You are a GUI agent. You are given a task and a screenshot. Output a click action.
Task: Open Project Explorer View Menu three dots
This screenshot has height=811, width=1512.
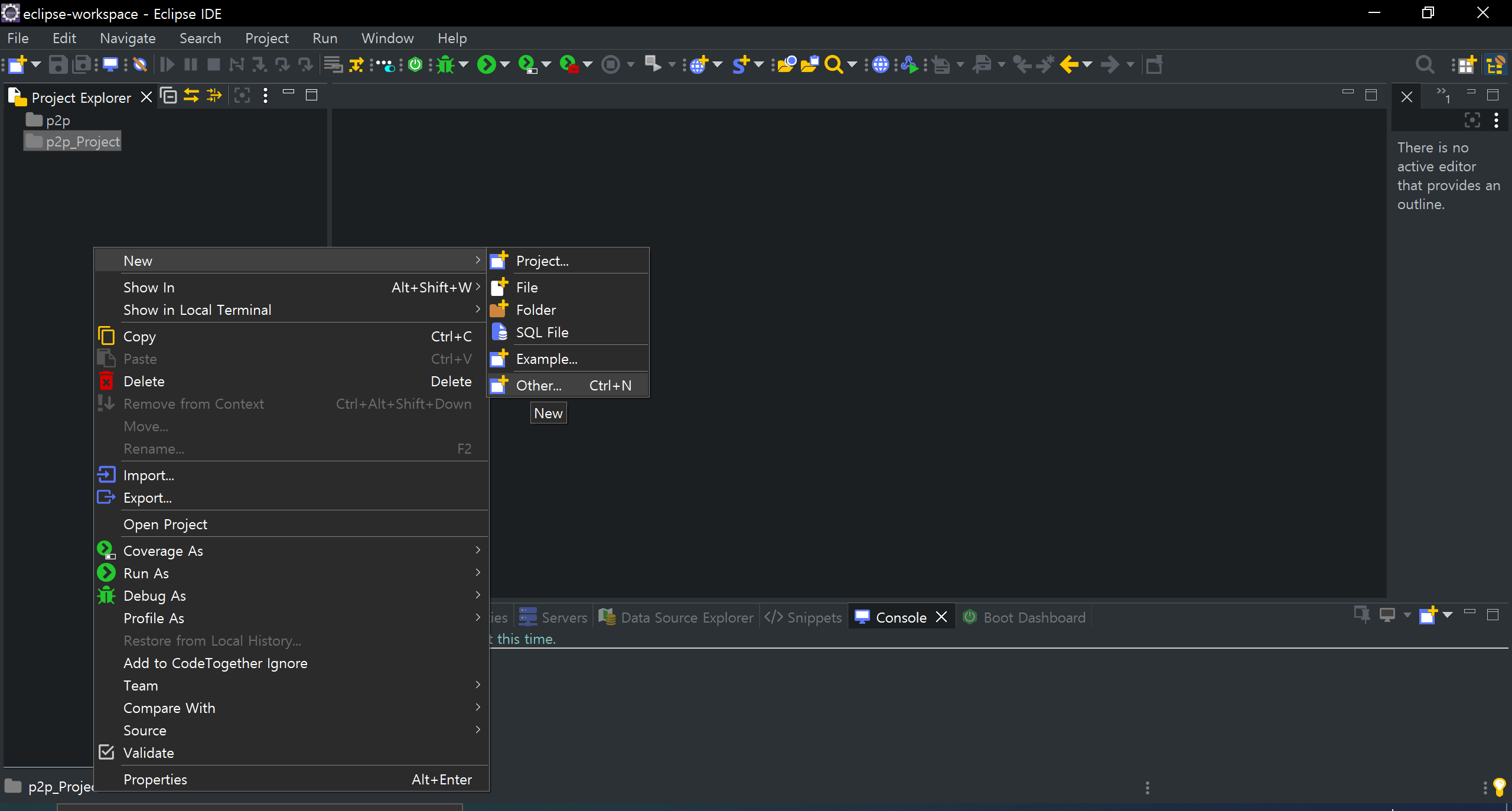(265, 96)
